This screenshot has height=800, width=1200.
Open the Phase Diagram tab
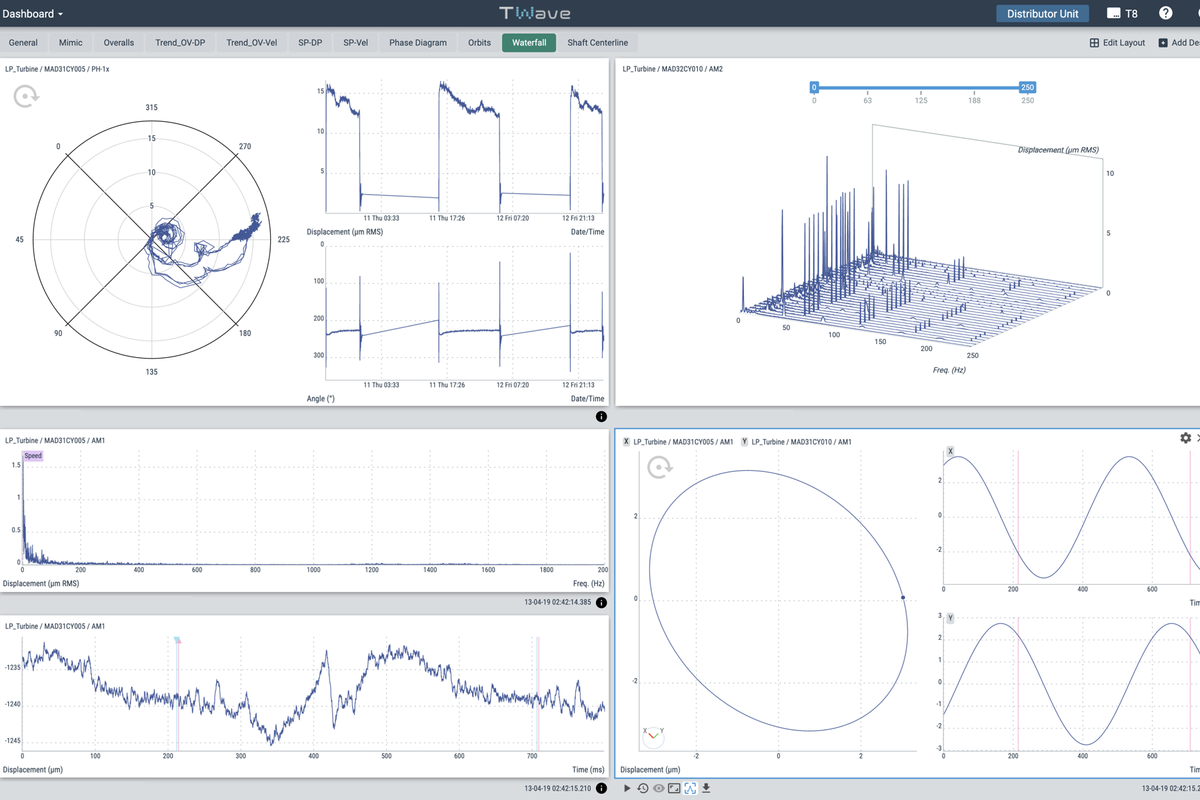pyautogui.click(x=418, y=43)
